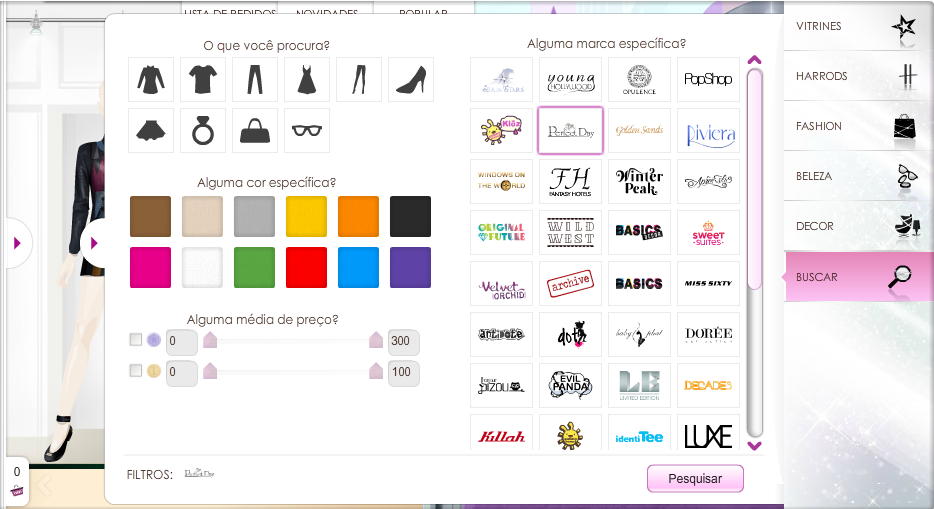The image size is (934, 509).
Task: Pick the brown color swatch
Action: tap(151, 217)
